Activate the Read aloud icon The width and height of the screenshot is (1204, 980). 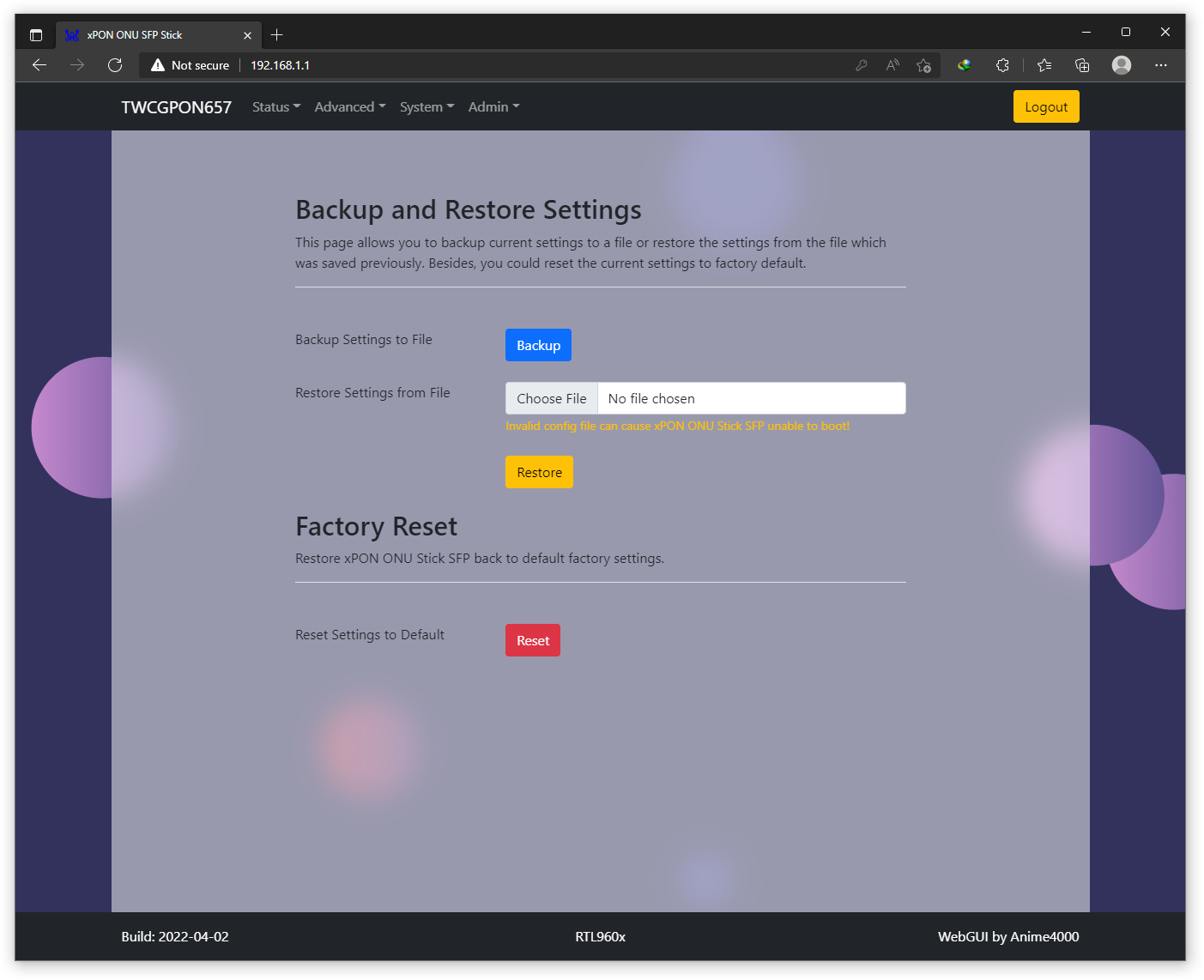pyautogui.click(x=892, y=65)
